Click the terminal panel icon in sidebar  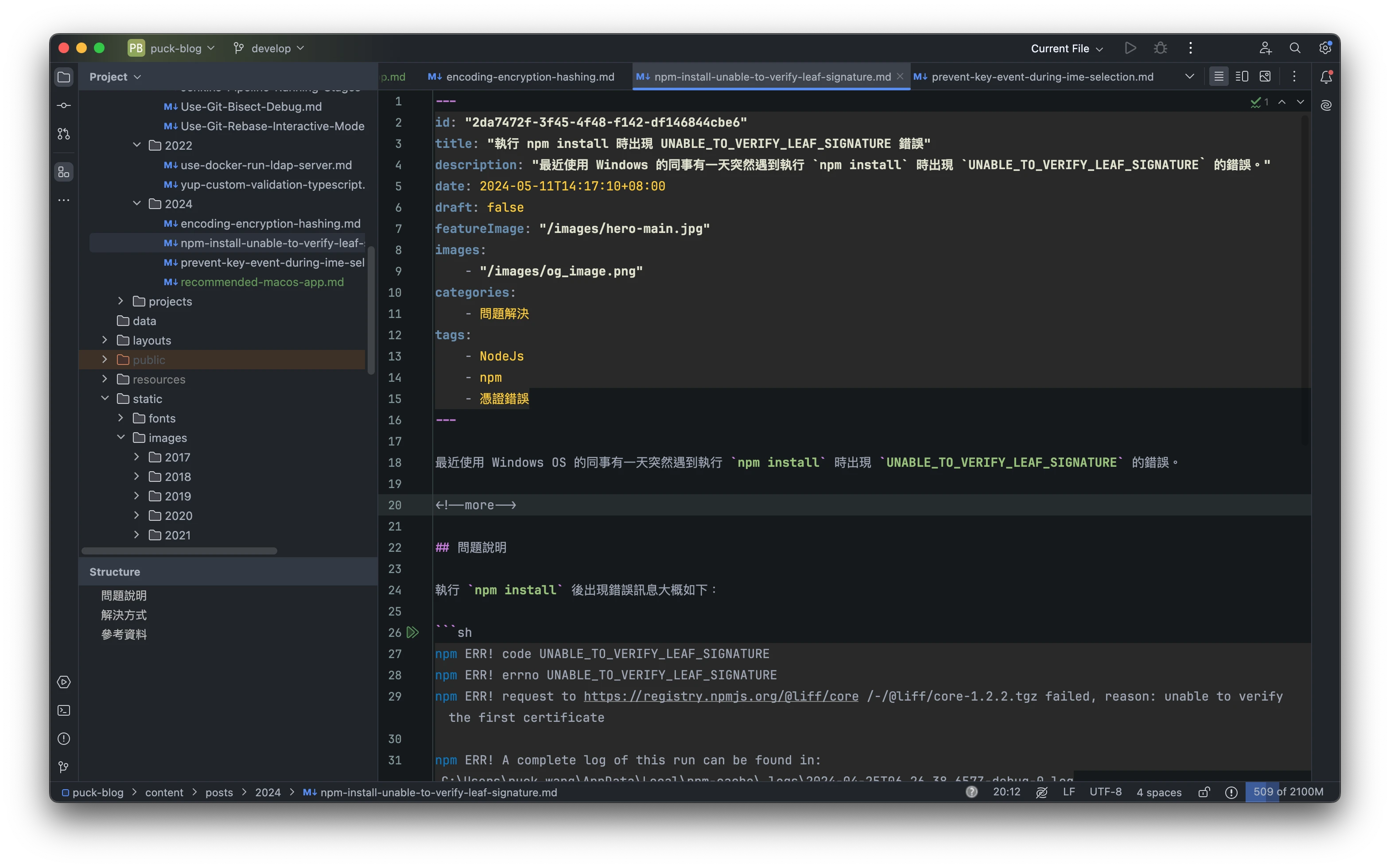[x=64, y=710]
